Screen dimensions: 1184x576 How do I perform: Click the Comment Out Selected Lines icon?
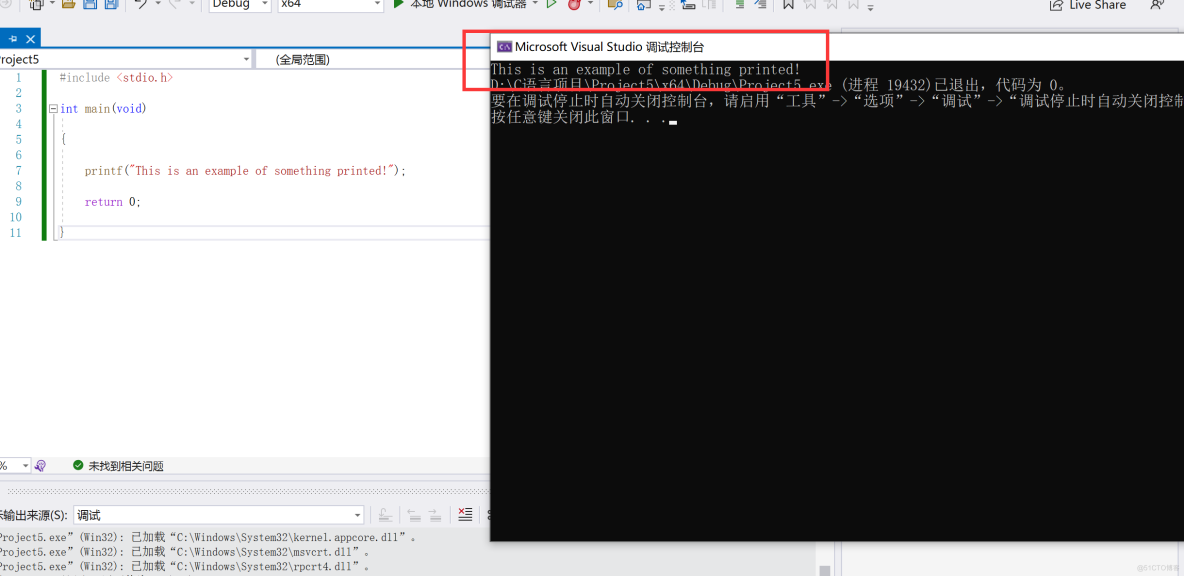(740, 5)
